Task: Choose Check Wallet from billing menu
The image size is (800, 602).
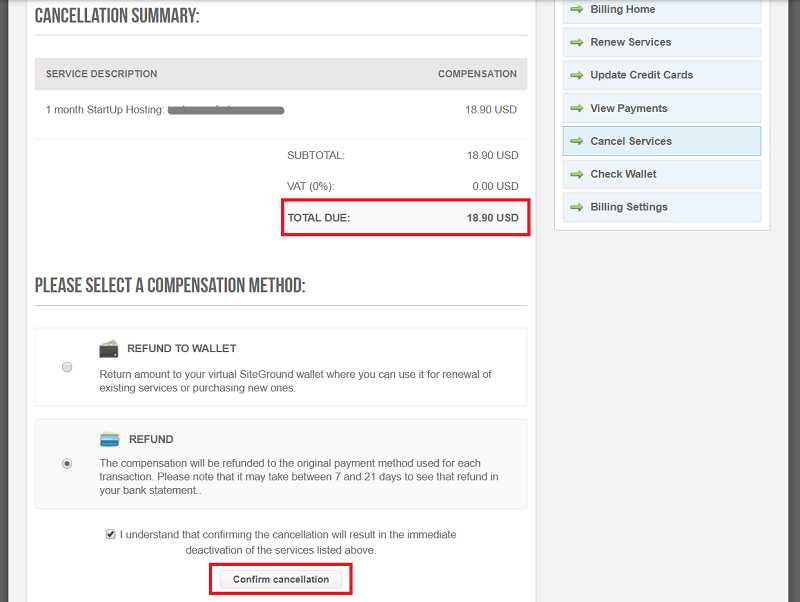Action: click(x=623, y=174)
